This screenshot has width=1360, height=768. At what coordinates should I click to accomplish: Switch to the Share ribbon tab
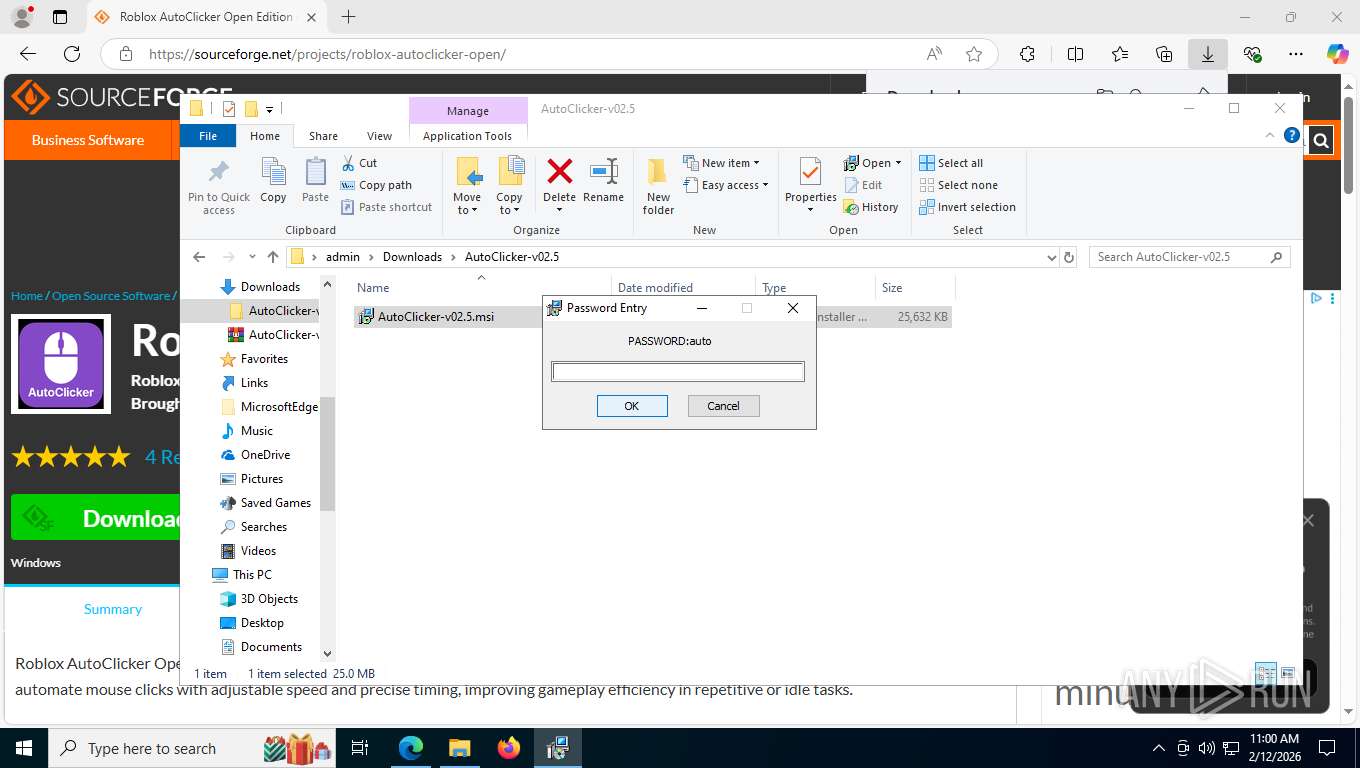point(323,136)
